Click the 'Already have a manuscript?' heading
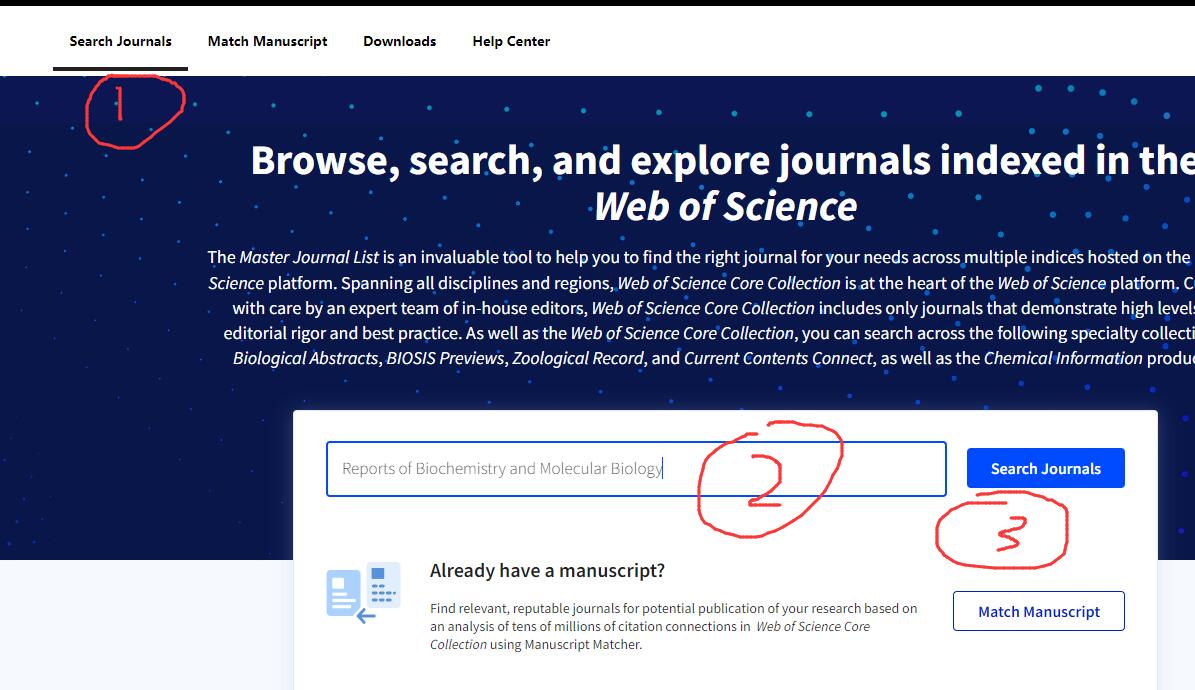Image resolution: width=1195 pixels, height=690 pixels. [547, 570]
